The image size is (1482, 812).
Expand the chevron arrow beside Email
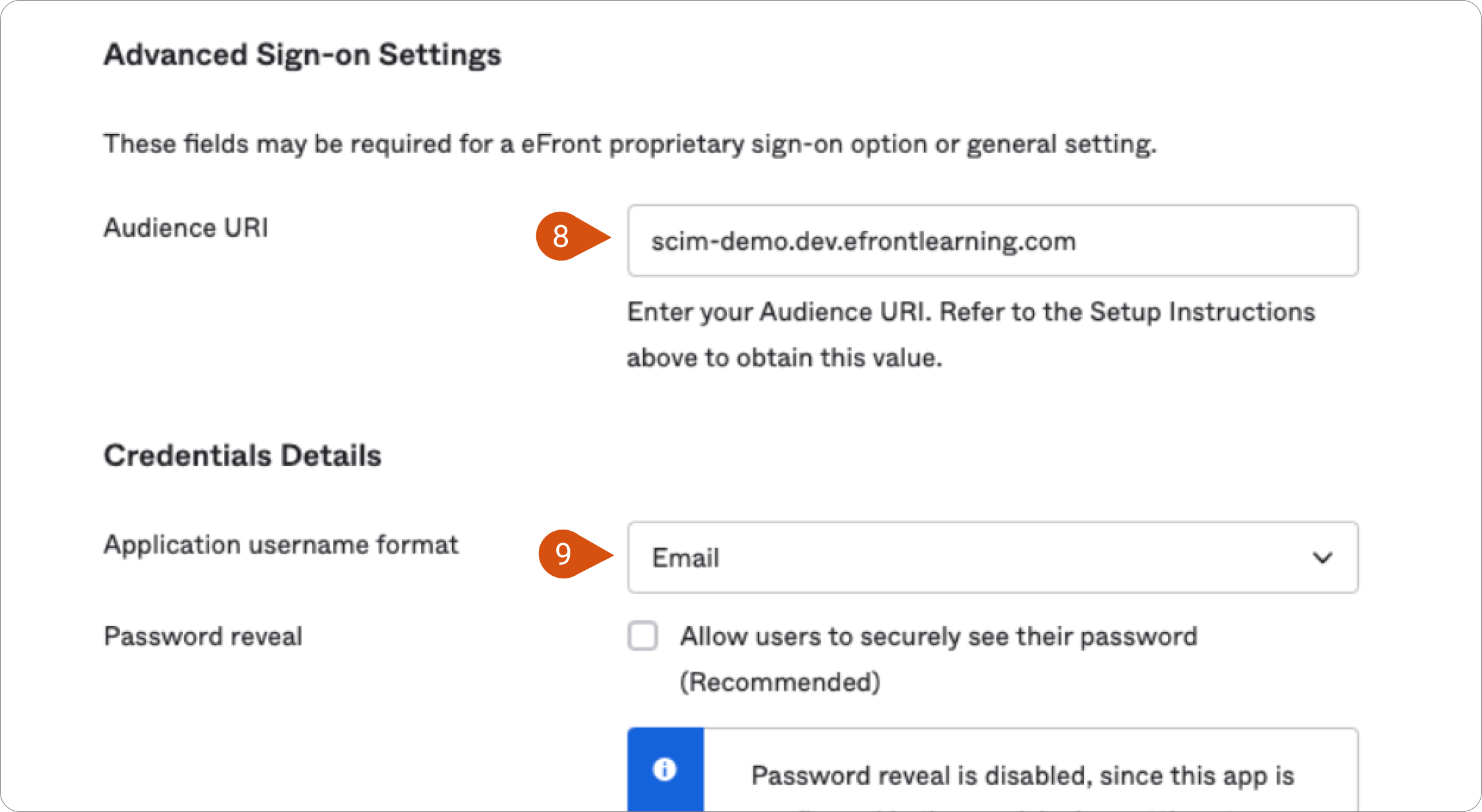click(x=1323, y=558)
